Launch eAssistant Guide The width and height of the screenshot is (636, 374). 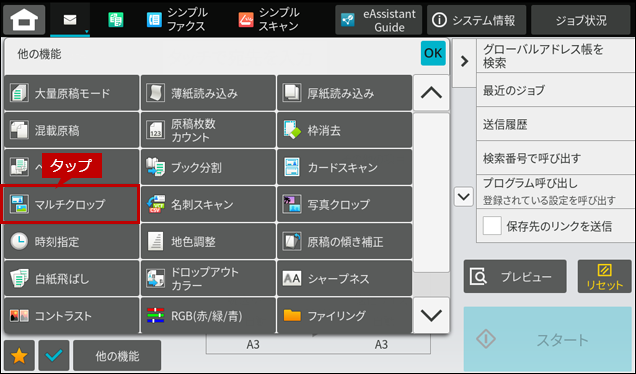coord(378,19)
